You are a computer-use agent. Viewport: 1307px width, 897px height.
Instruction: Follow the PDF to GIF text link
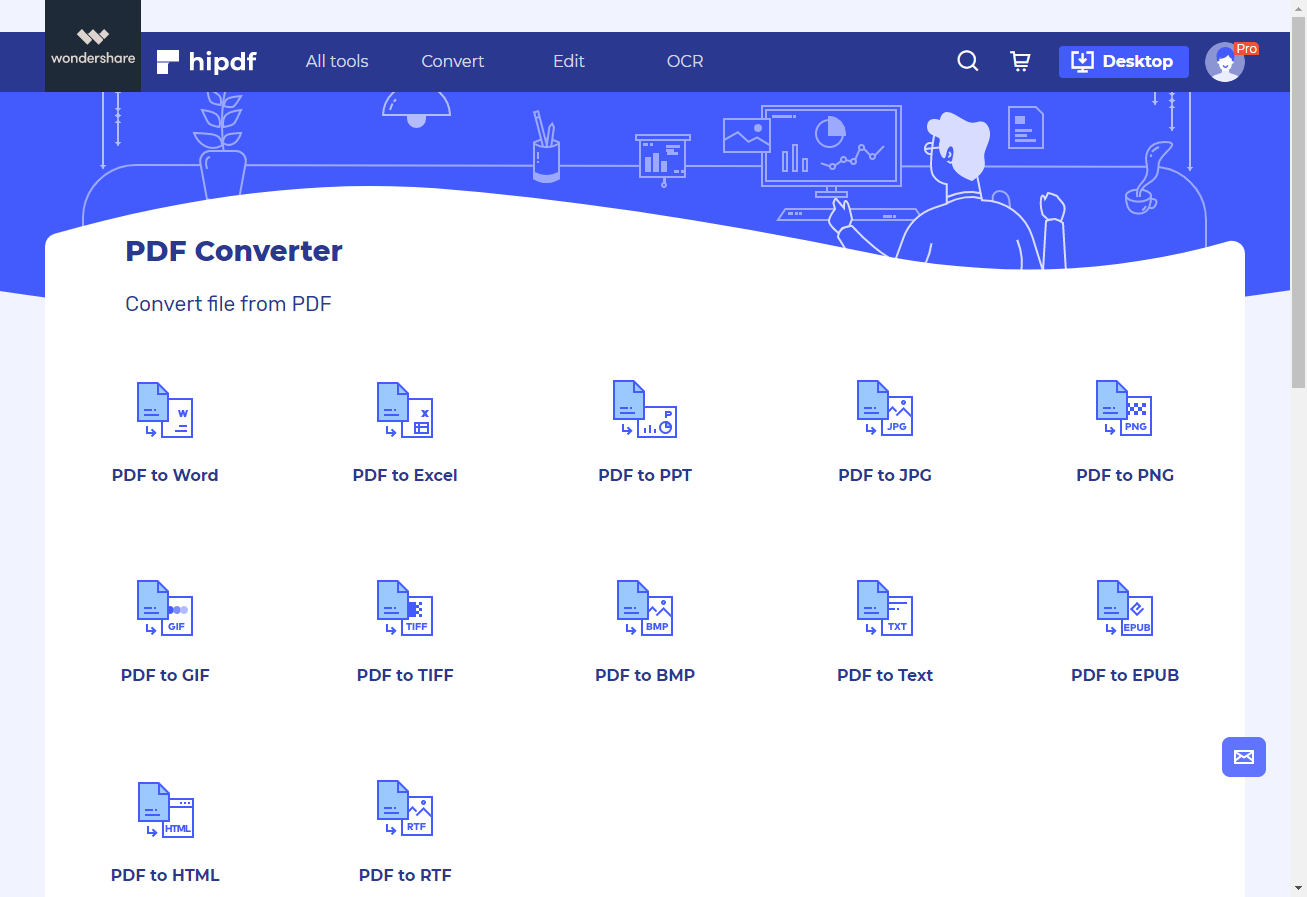coord(165,675)
